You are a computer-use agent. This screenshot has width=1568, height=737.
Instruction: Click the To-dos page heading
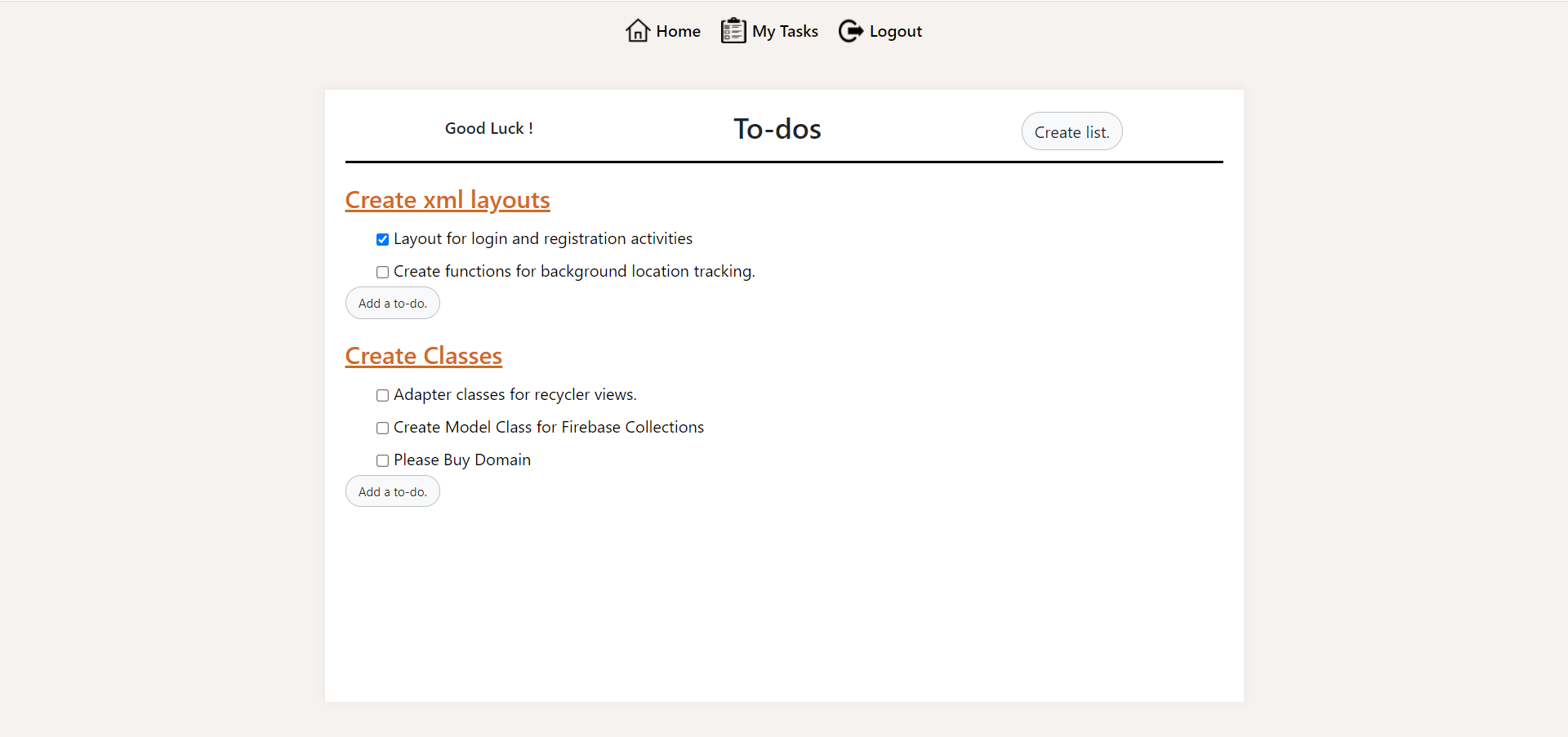point(777,129)
